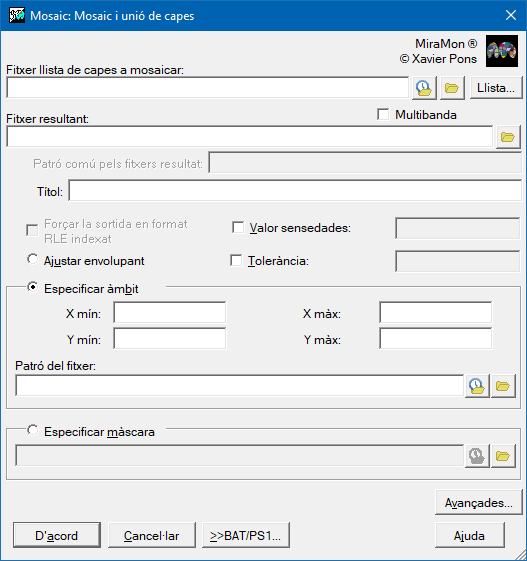Focus the X mín input box
Image resolution: width=527 pixels, height=561 pixels.
(x=170, y=313)
